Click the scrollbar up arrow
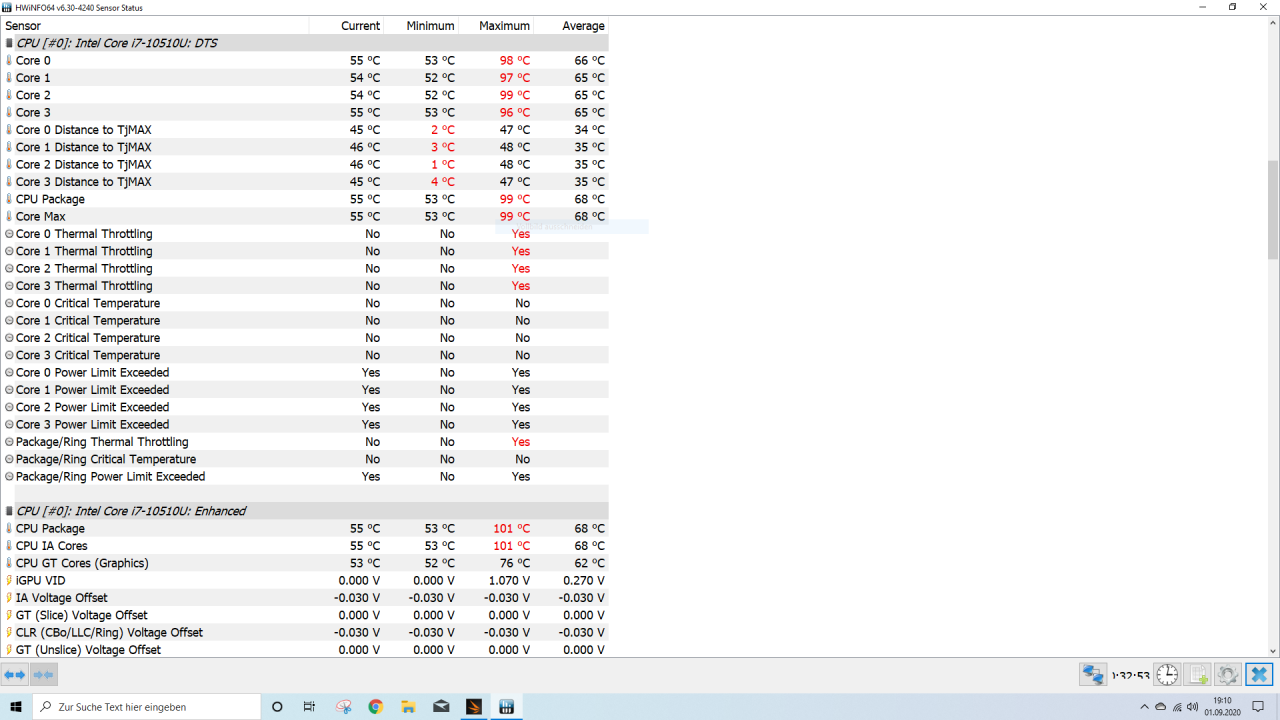The image size is (1280, 720). click(1273, 24)
